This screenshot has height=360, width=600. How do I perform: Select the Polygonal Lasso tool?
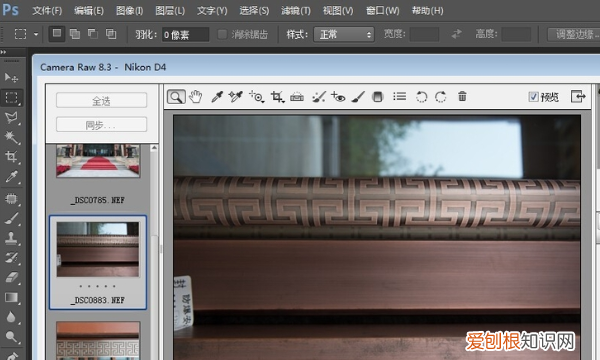click(11, 118)
